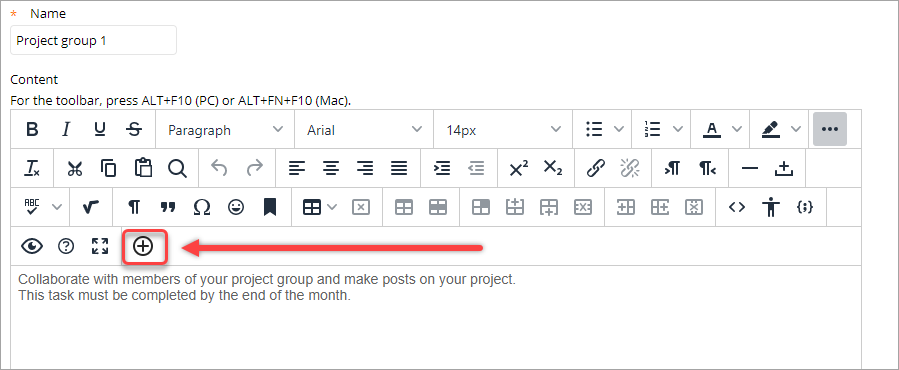
Task: Open the Arial font family dropdown
Action: tap(365, 130)
